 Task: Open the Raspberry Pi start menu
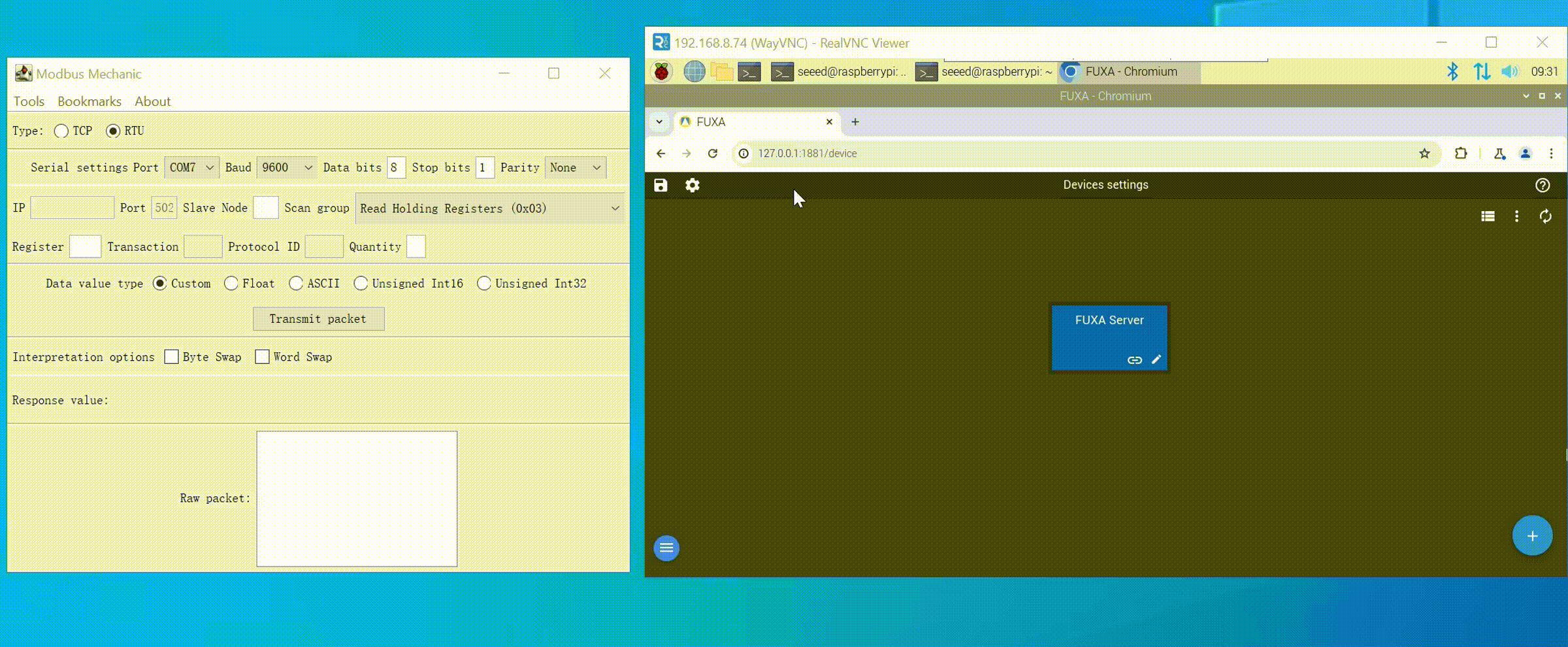[x=662, y=72]
